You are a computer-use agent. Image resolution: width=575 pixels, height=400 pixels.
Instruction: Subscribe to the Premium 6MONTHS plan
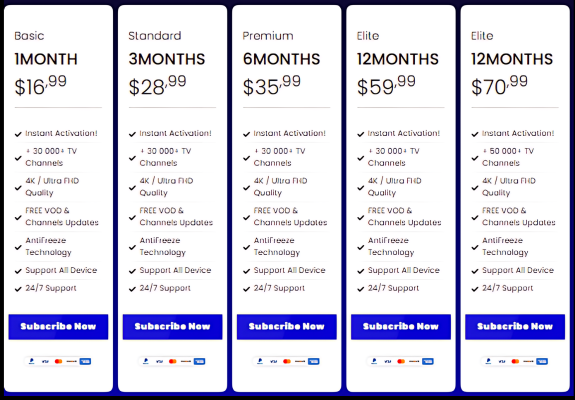pos(287,327)
